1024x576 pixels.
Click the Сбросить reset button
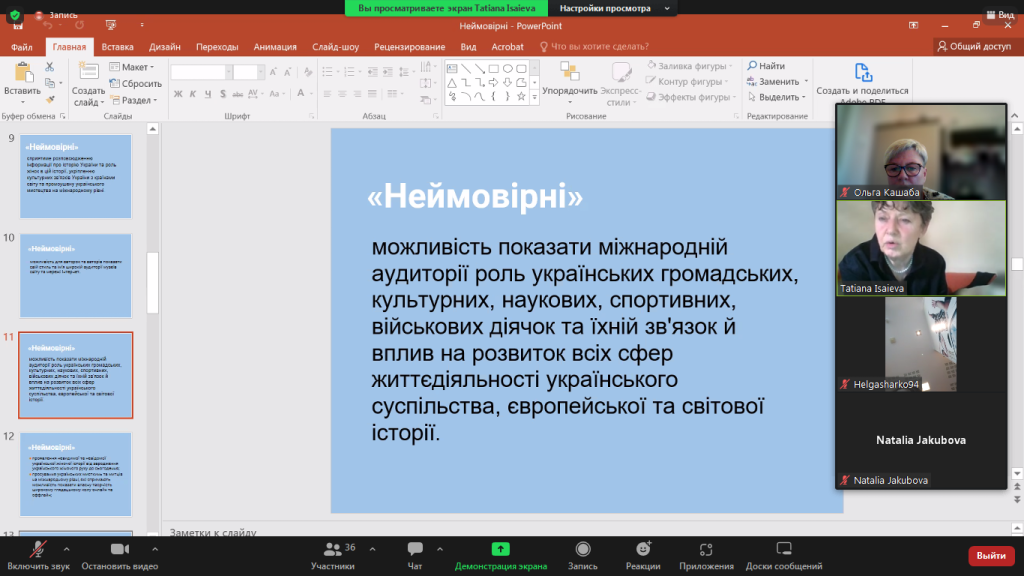[135, 84]
